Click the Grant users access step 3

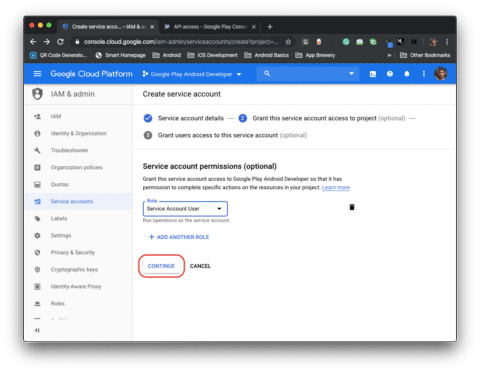pos(225,135)
